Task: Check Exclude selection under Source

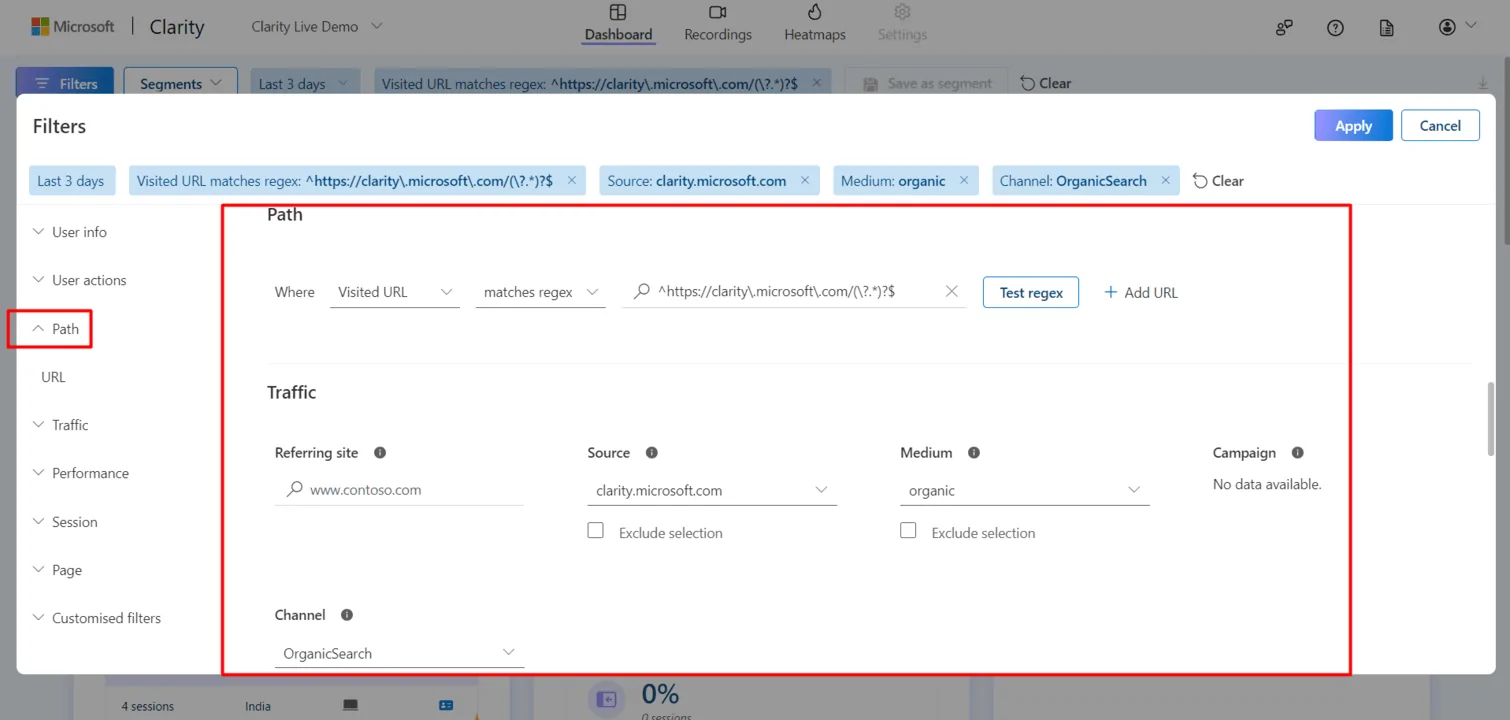Action: [x=596, y=531]
